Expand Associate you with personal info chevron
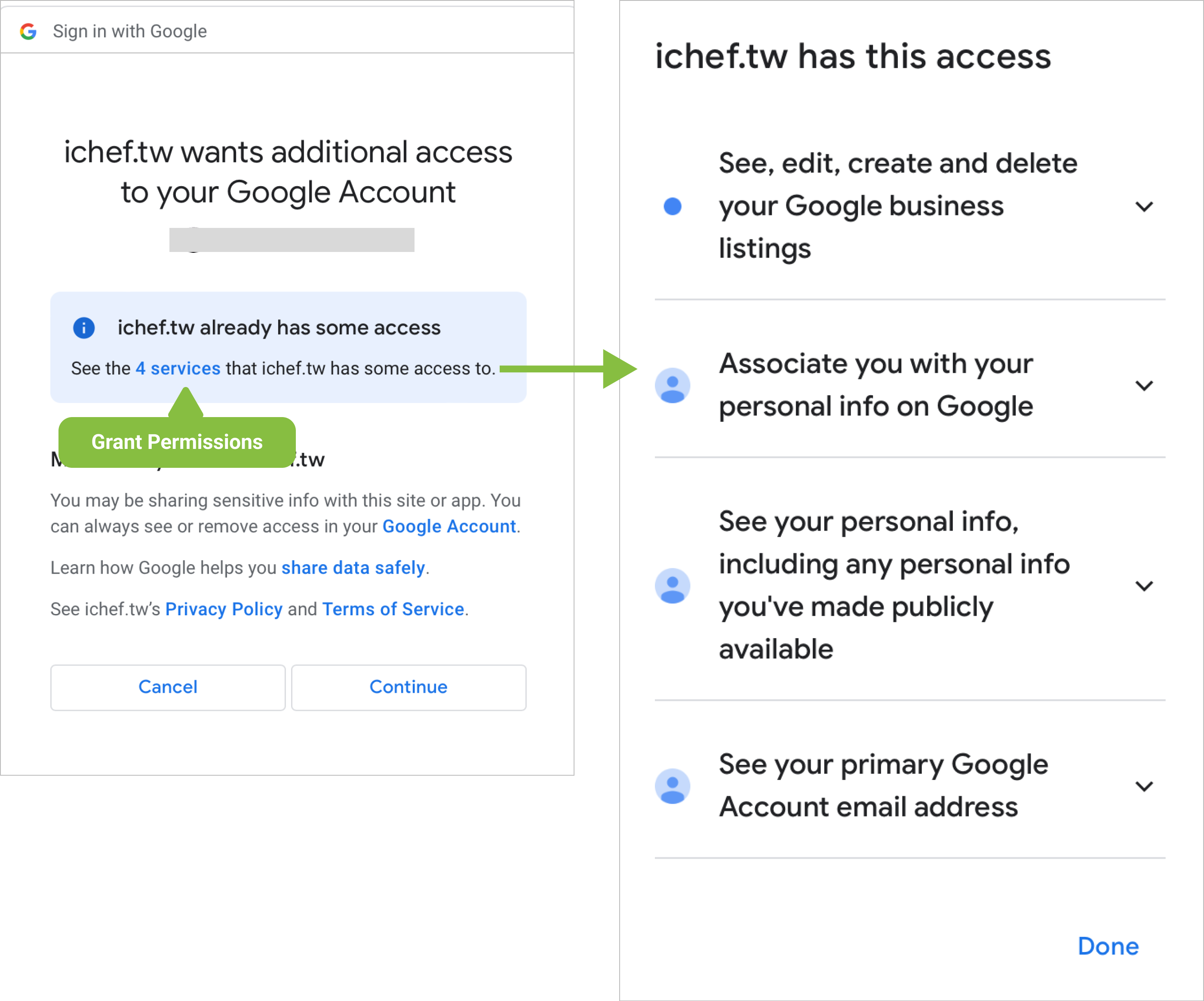 (x=1144, y=385)
